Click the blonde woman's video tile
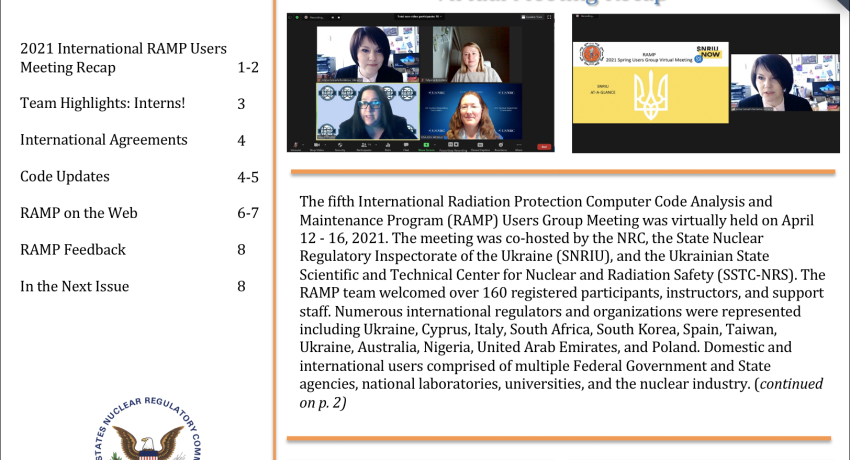The image size is (850, 460). [471, 54]
